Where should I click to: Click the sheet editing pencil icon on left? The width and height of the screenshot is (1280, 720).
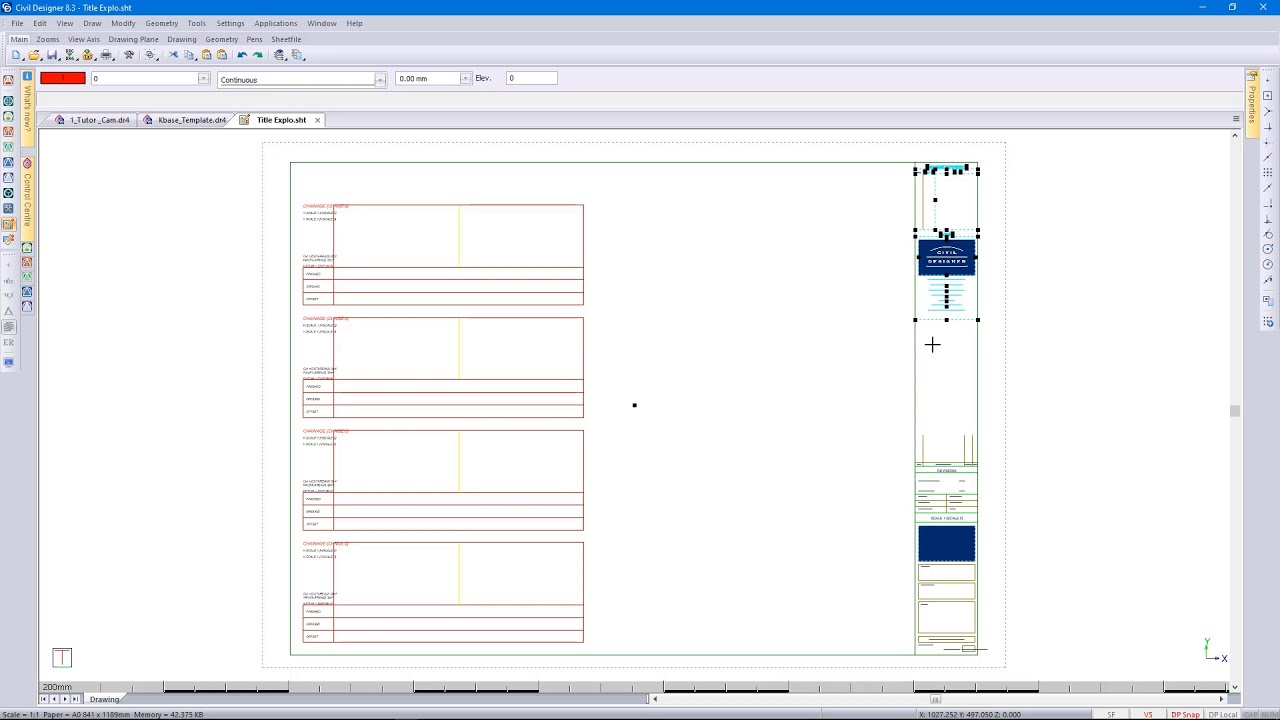(x=9, y=224)
